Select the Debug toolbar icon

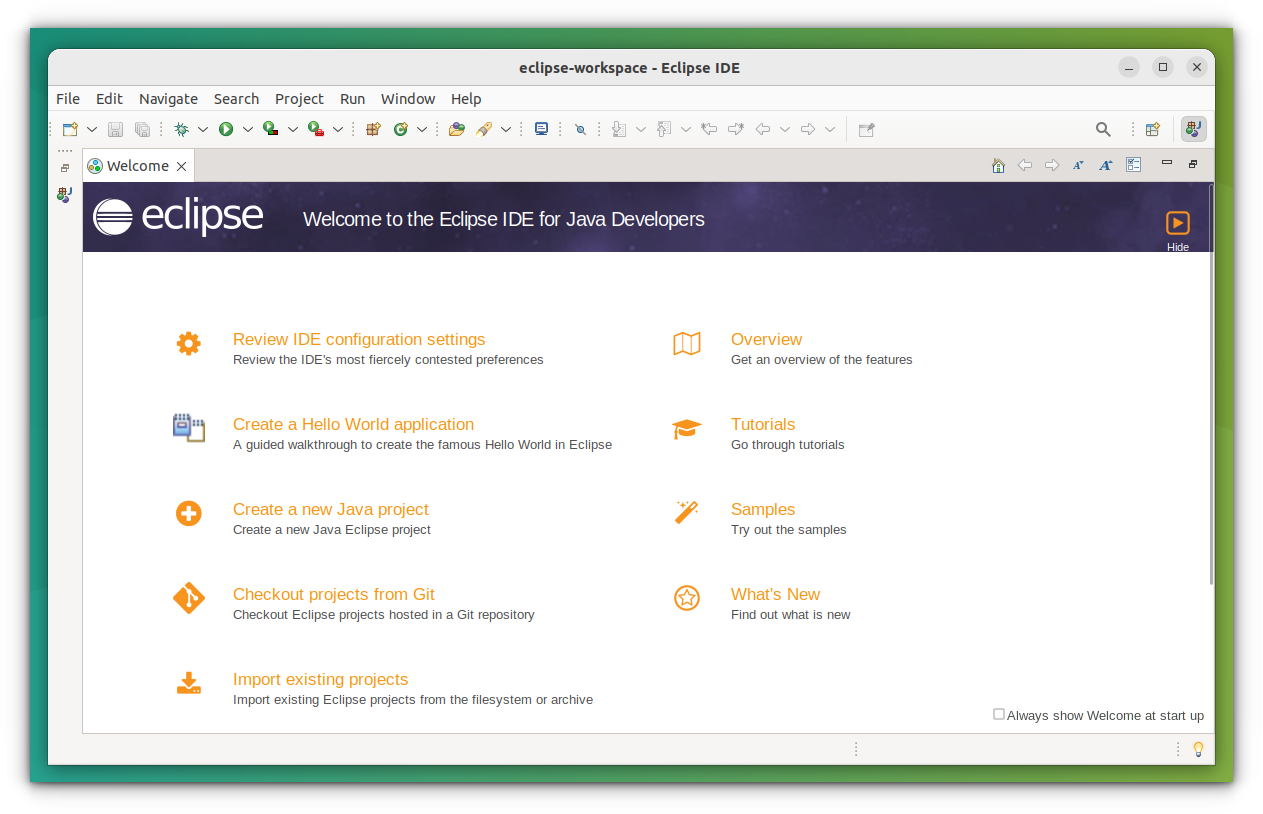tap(182, 129)
